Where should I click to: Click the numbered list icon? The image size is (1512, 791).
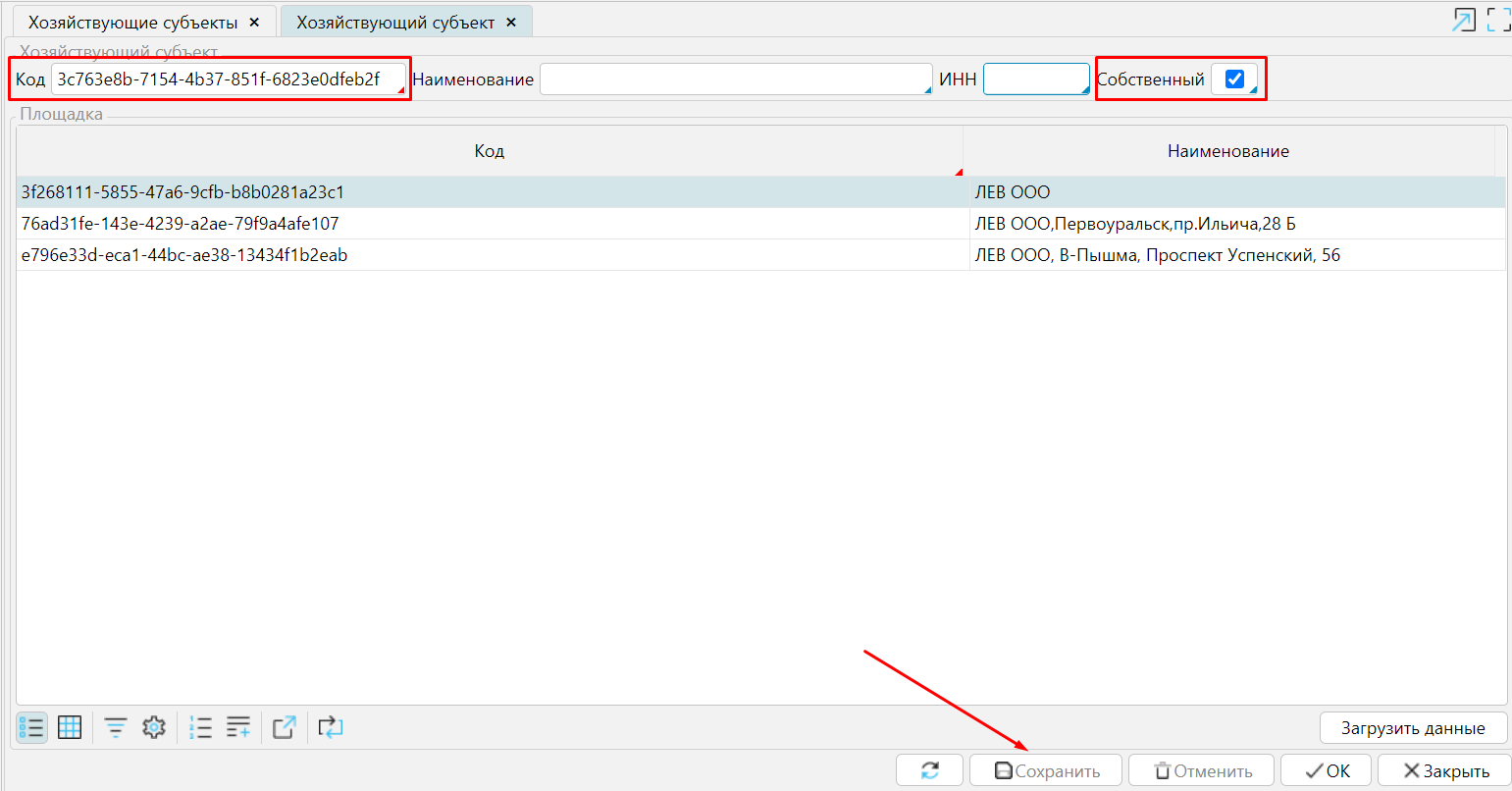(200, 727)
